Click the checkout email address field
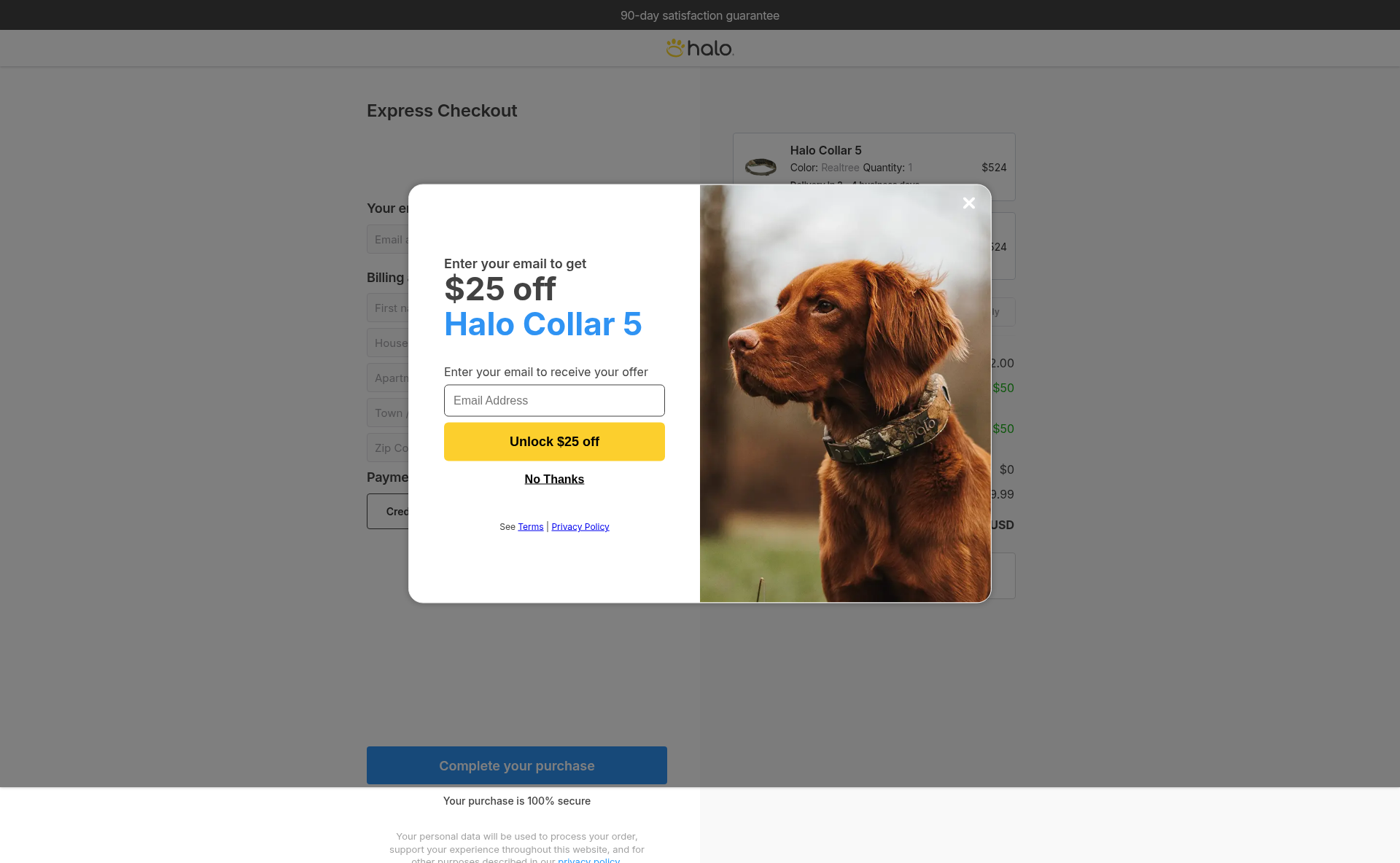 388,239
